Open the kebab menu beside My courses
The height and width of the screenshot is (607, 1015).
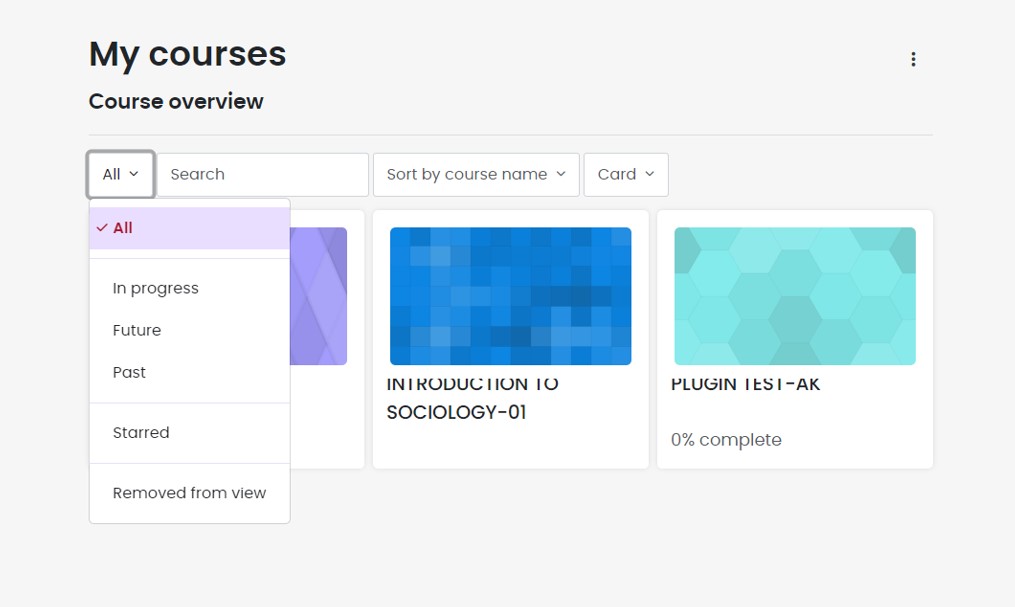(913, 58)
